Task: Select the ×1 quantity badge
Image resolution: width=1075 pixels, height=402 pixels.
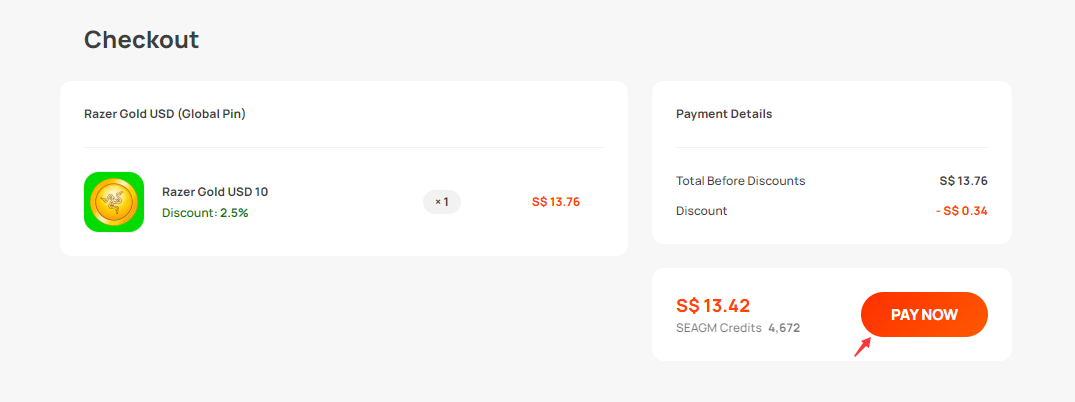Action: [x=442, y=202]
